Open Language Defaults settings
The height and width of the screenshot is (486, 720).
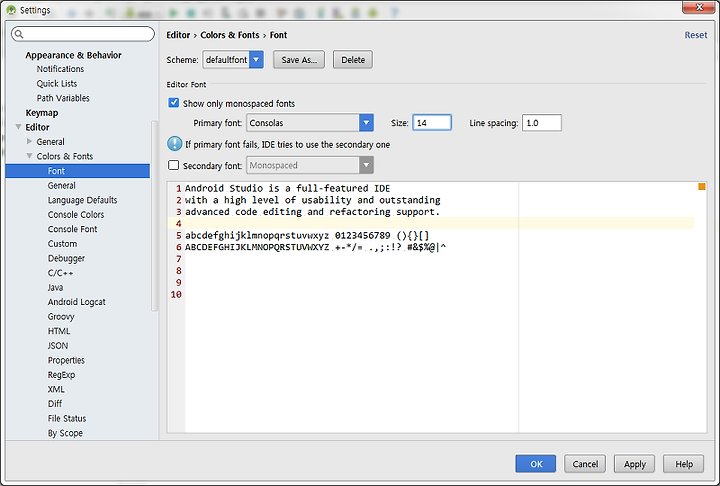pos(82,200)
